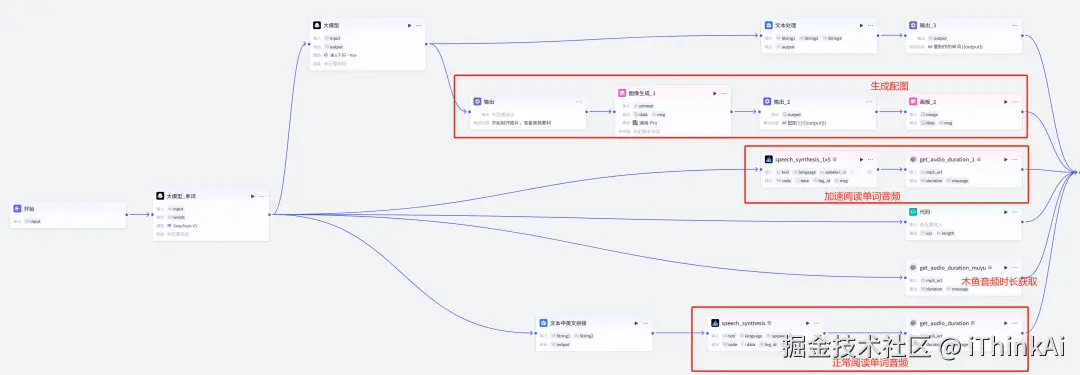Run the get_audio_duration_1 node
This screenshot has height=375, width=1080.
click(x=1005, y=159)
